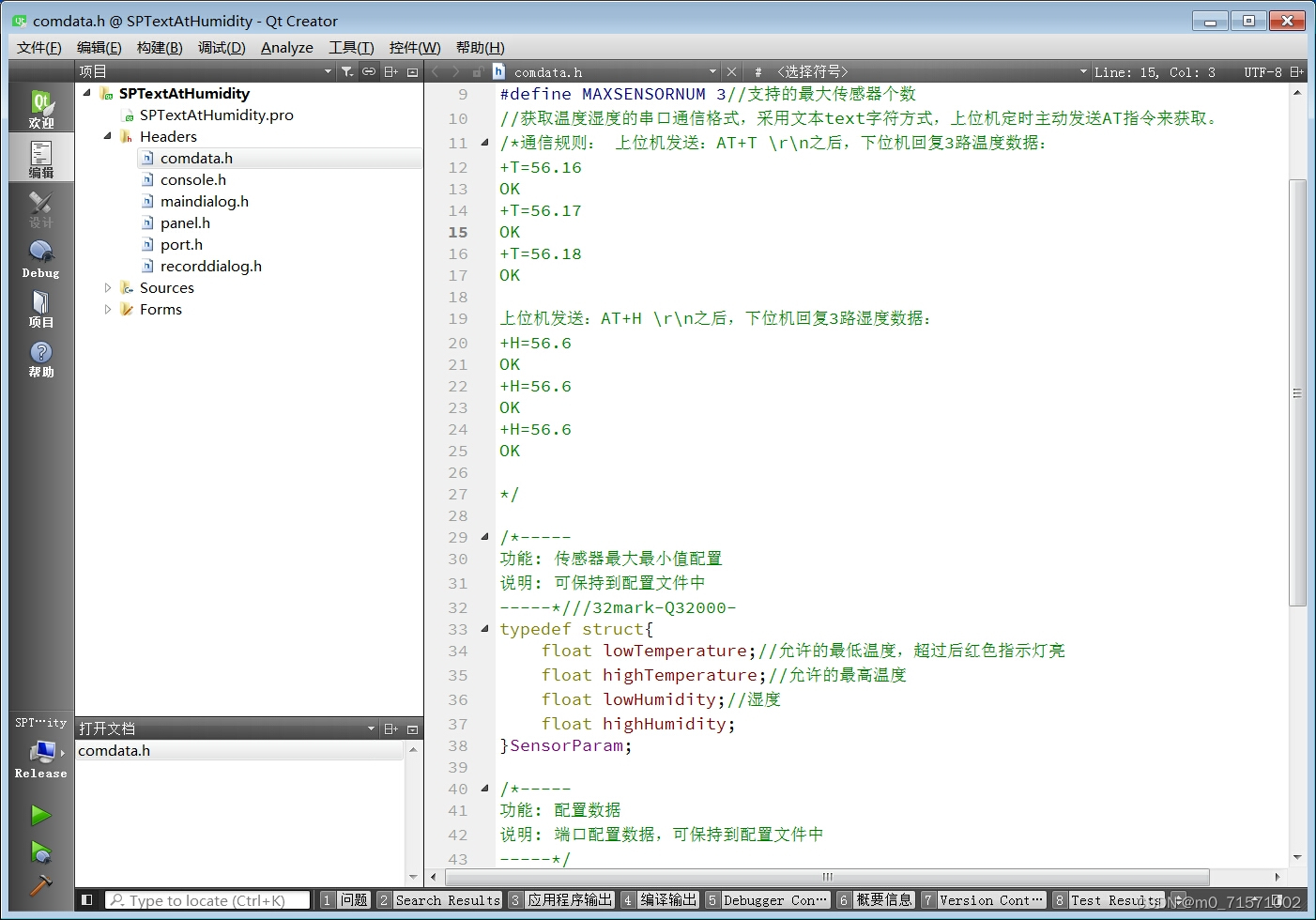This screenshot has height=920, width=1316.
Task: Expand the Sources folder
Action: (107, 287)
